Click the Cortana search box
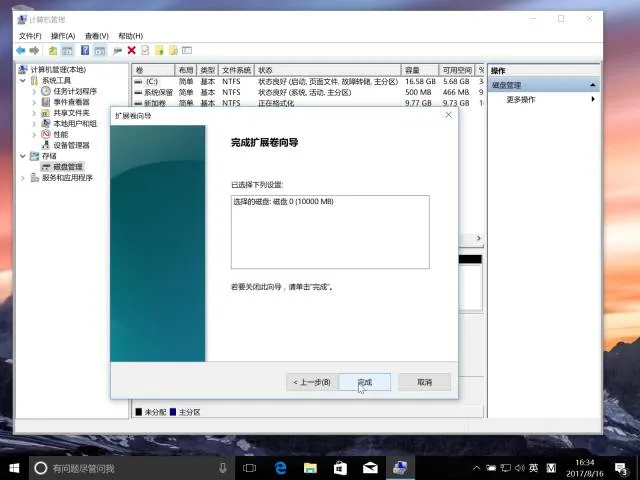This screenshot has width=640, height=480. 131,468
